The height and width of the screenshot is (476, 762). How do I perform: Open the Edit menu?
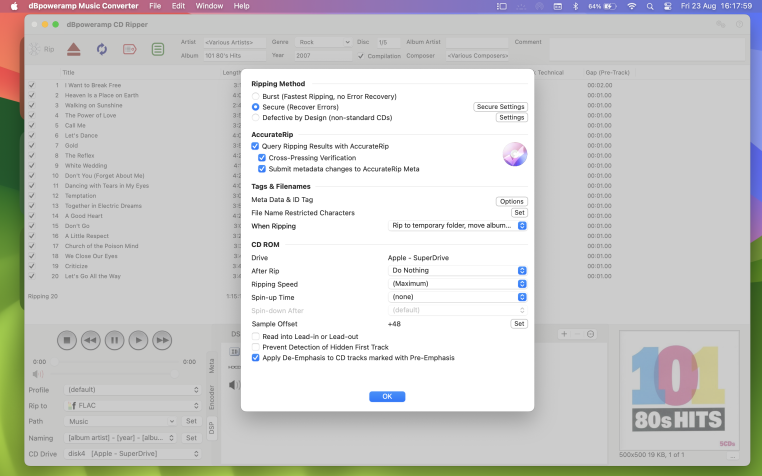(178, 6)
